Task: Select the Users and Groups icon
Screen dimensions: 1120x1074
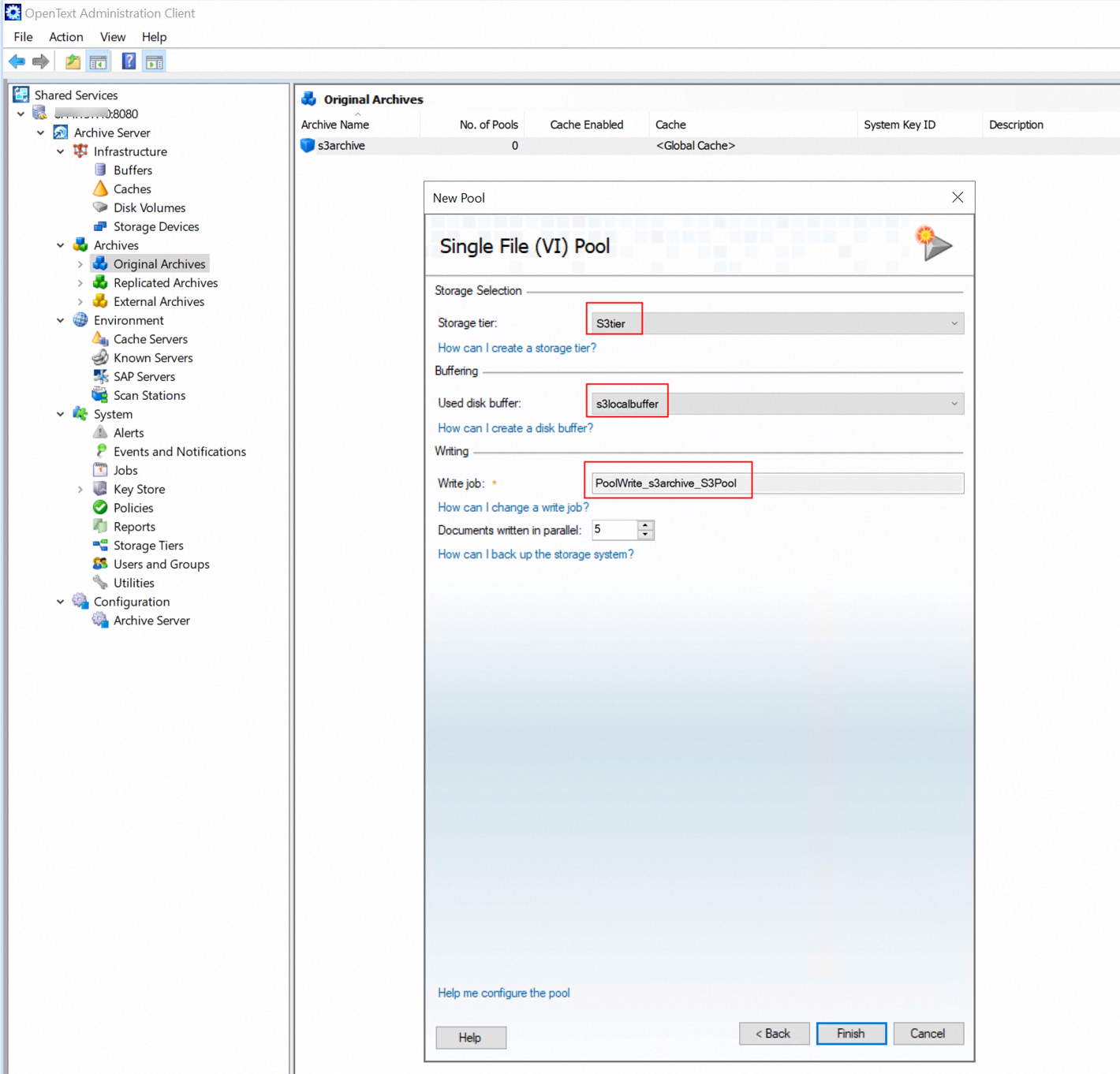Action: pos(100,564)
